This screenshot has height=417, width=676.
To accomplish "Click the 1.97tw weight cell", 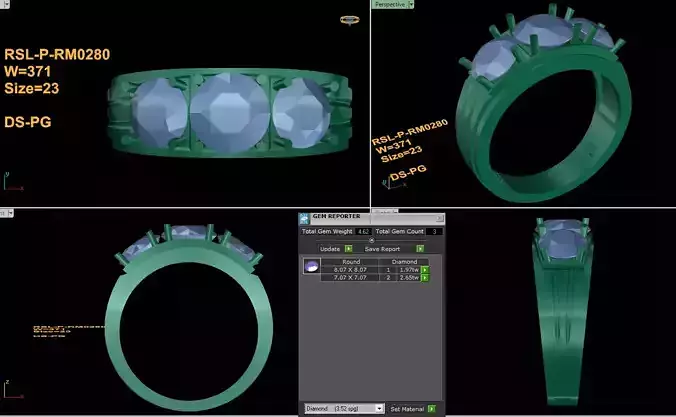I will click(x=409, y=270).
